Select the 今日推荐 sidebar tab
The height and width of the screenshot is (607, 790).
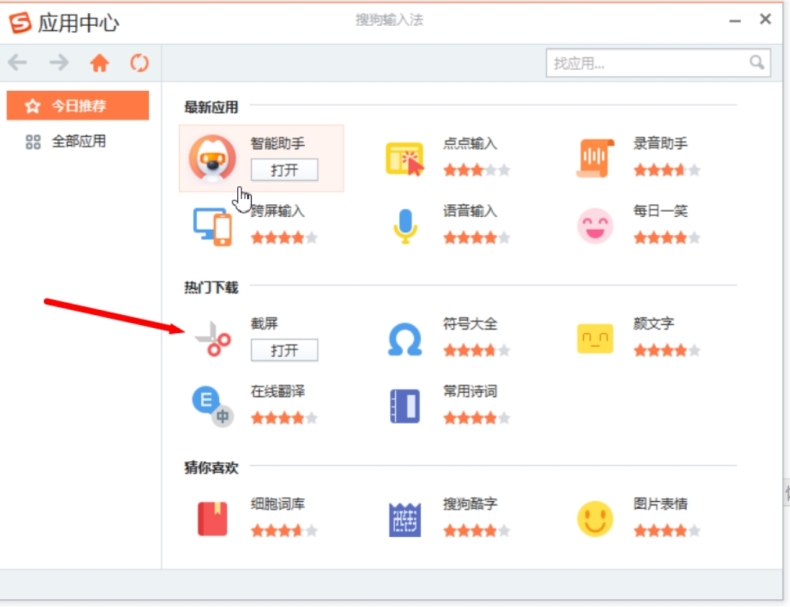click(78, 106)
